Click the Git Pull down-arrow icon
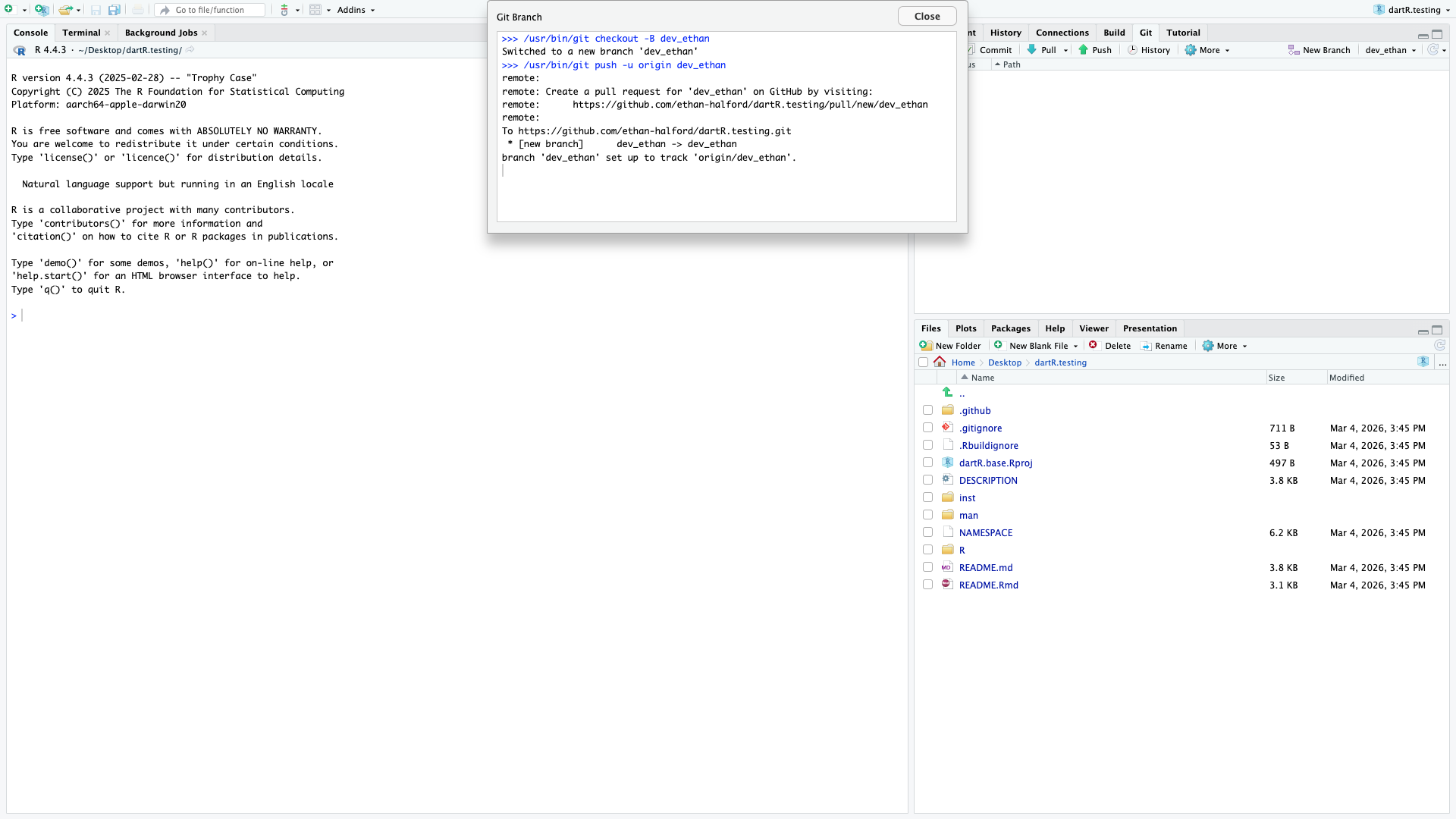Viewport: 1456px width, 819px height. click(x=1032, y=50)
